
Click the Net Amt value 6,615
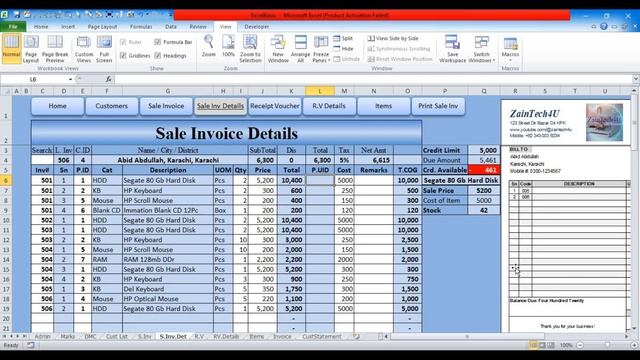(x=374, y=160)
